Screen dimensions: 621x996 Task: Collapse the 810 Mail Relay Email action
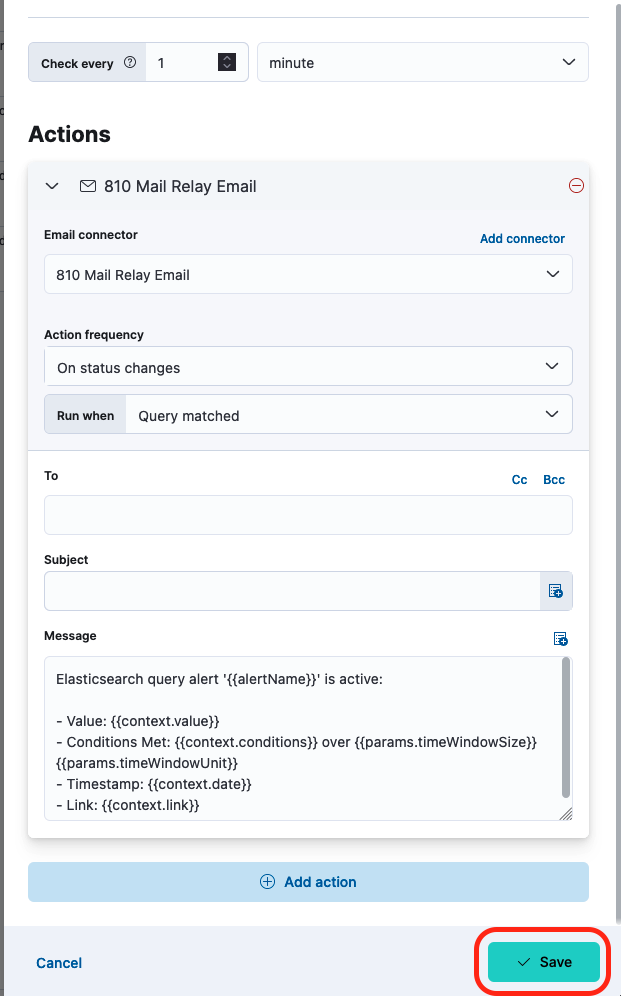click(53, 186)
